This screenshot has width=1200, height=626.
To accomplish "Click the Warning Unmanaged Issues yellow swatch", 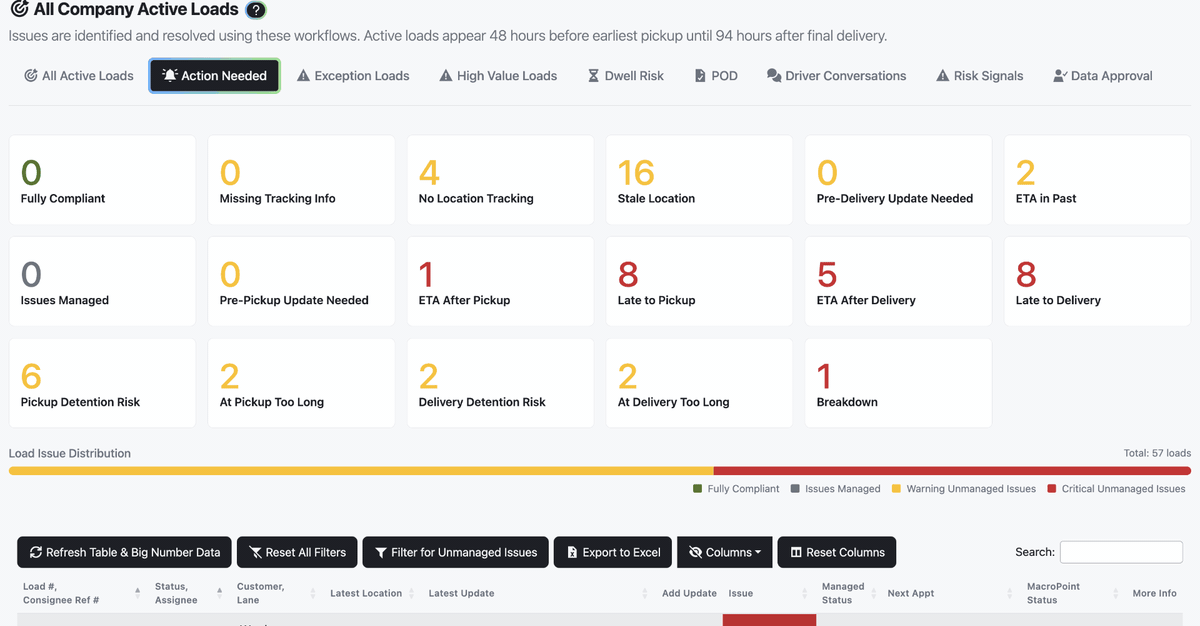I will (x=897, y=489).
